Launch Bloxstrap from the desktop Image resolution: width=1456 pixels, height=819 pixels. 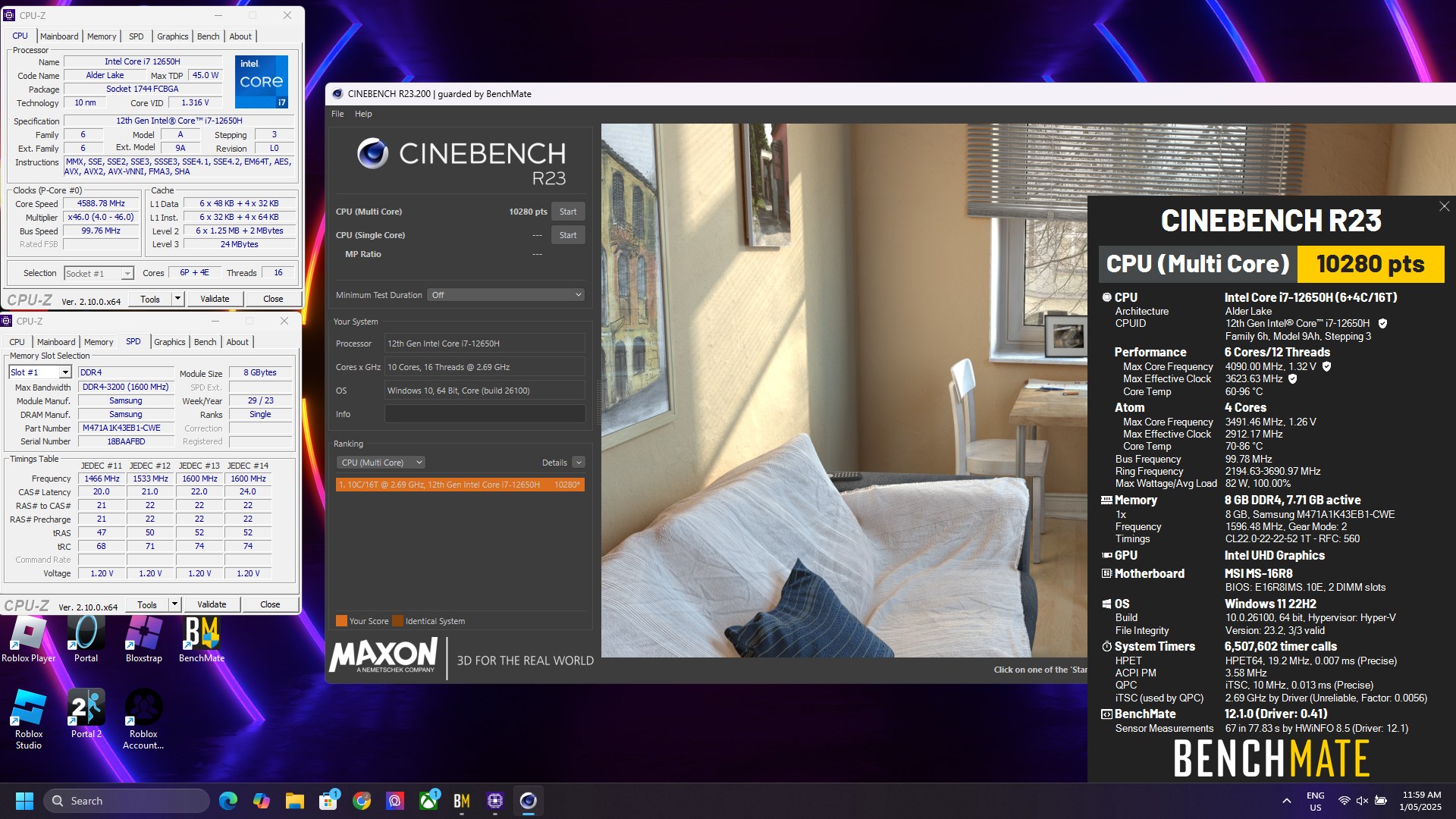[x=144, y=639]
